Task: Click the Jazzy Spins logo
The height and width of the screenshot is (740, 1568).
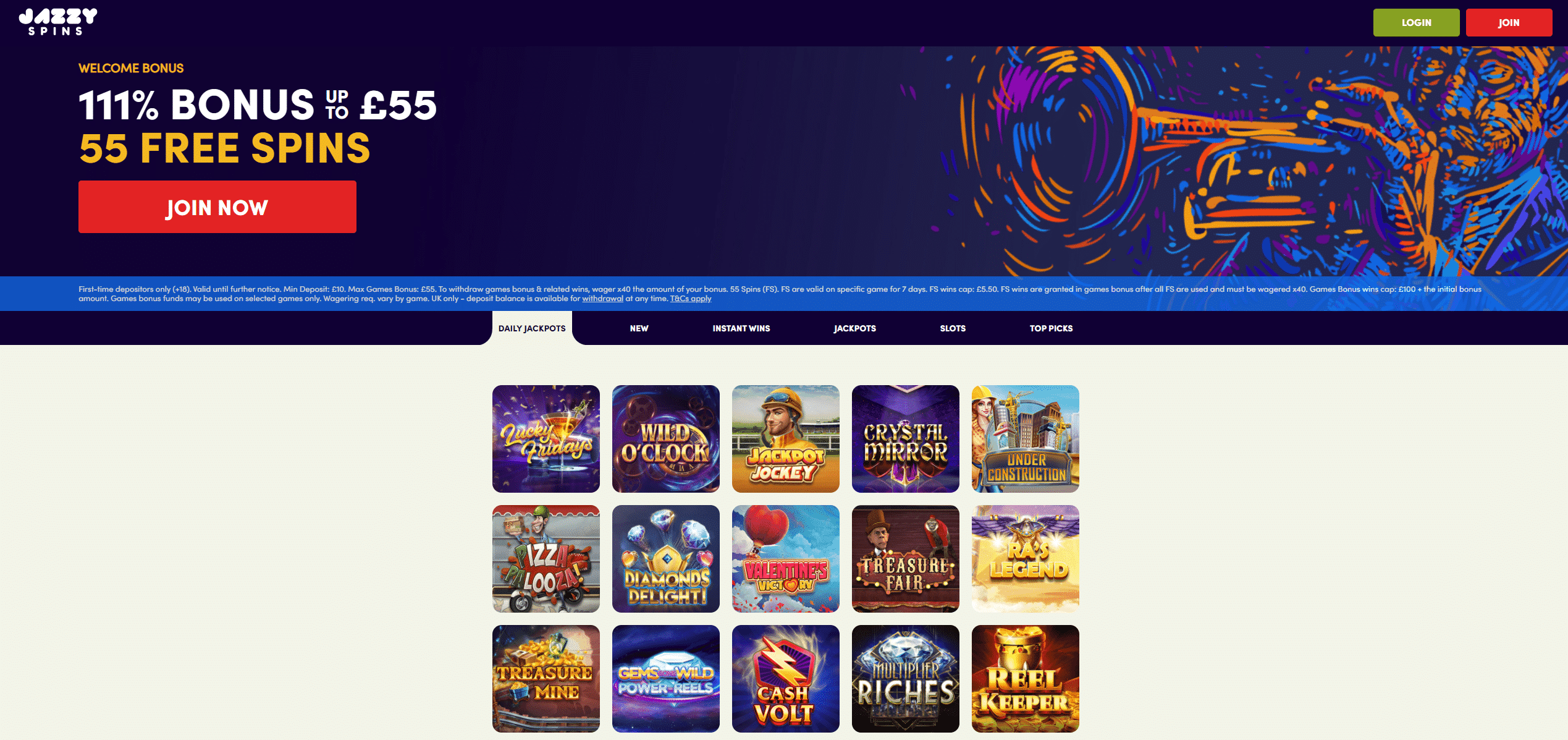Action: [x=58, y=22]
